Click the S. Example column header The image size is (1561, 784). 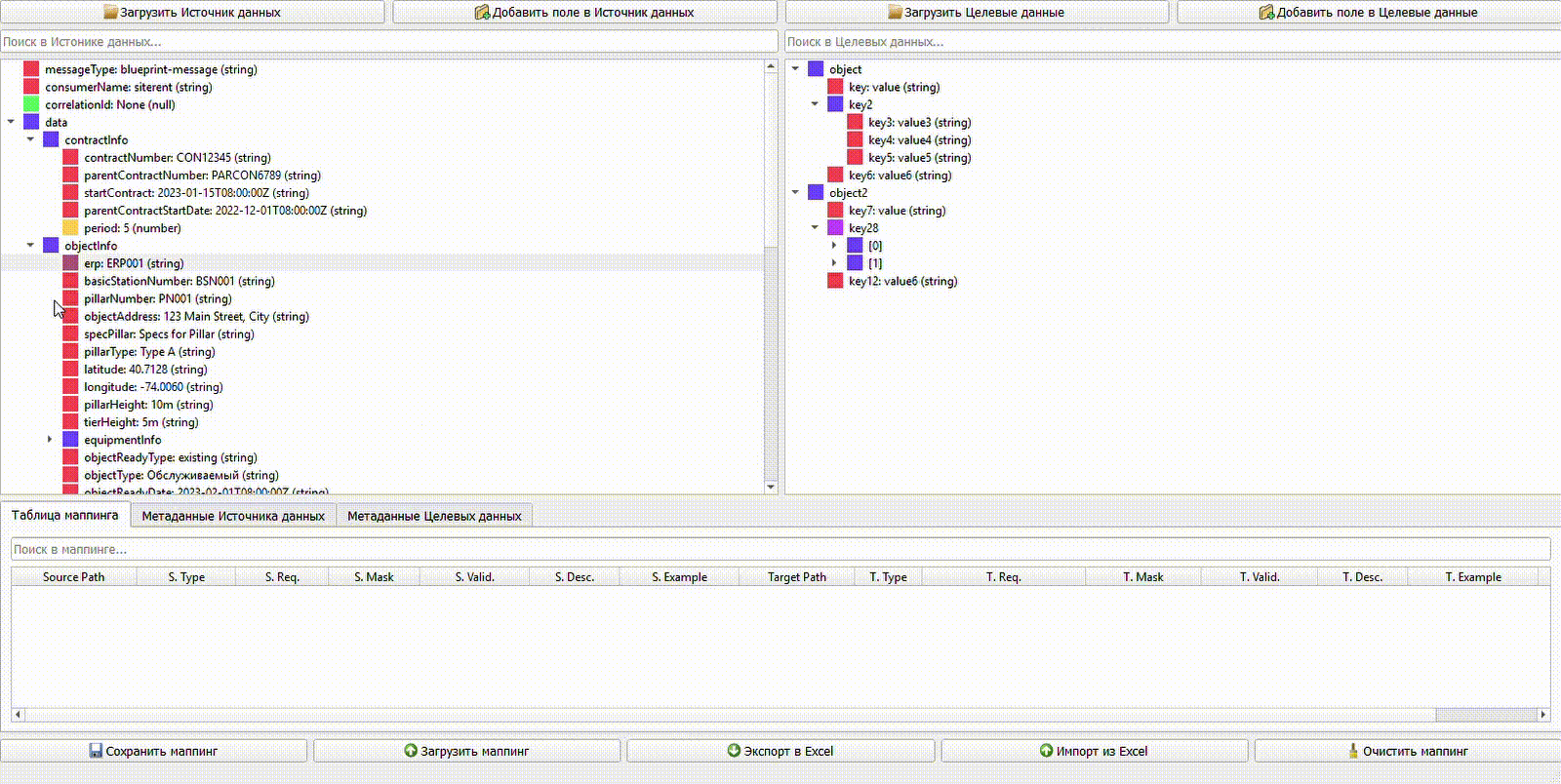tap(679, 576)
